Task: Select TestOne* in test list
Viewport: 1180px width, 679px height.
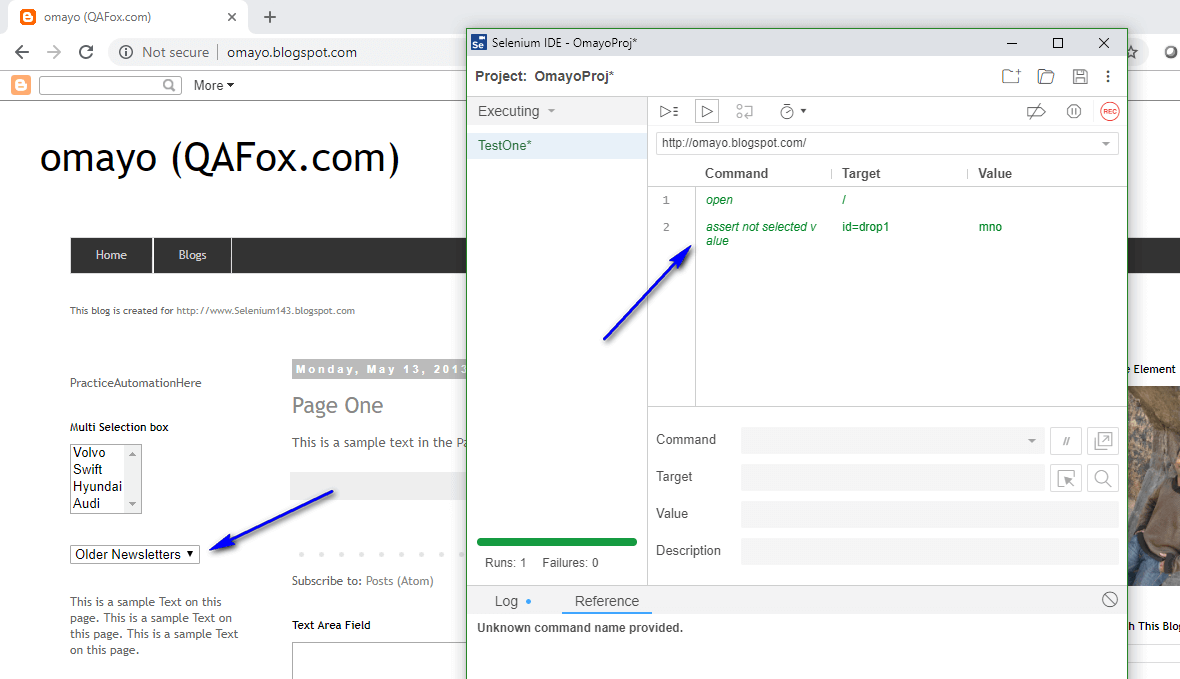Action: coord(557,145)
